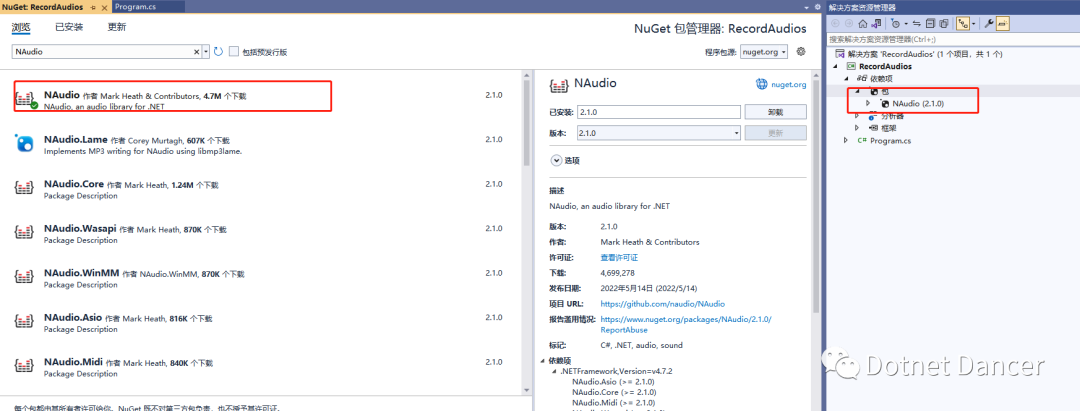Image resolution: width=1080 pixels, height=411 pixels.
Task: Open Properties wrench icon in Solution Explorer
Action: click(989, 23)
